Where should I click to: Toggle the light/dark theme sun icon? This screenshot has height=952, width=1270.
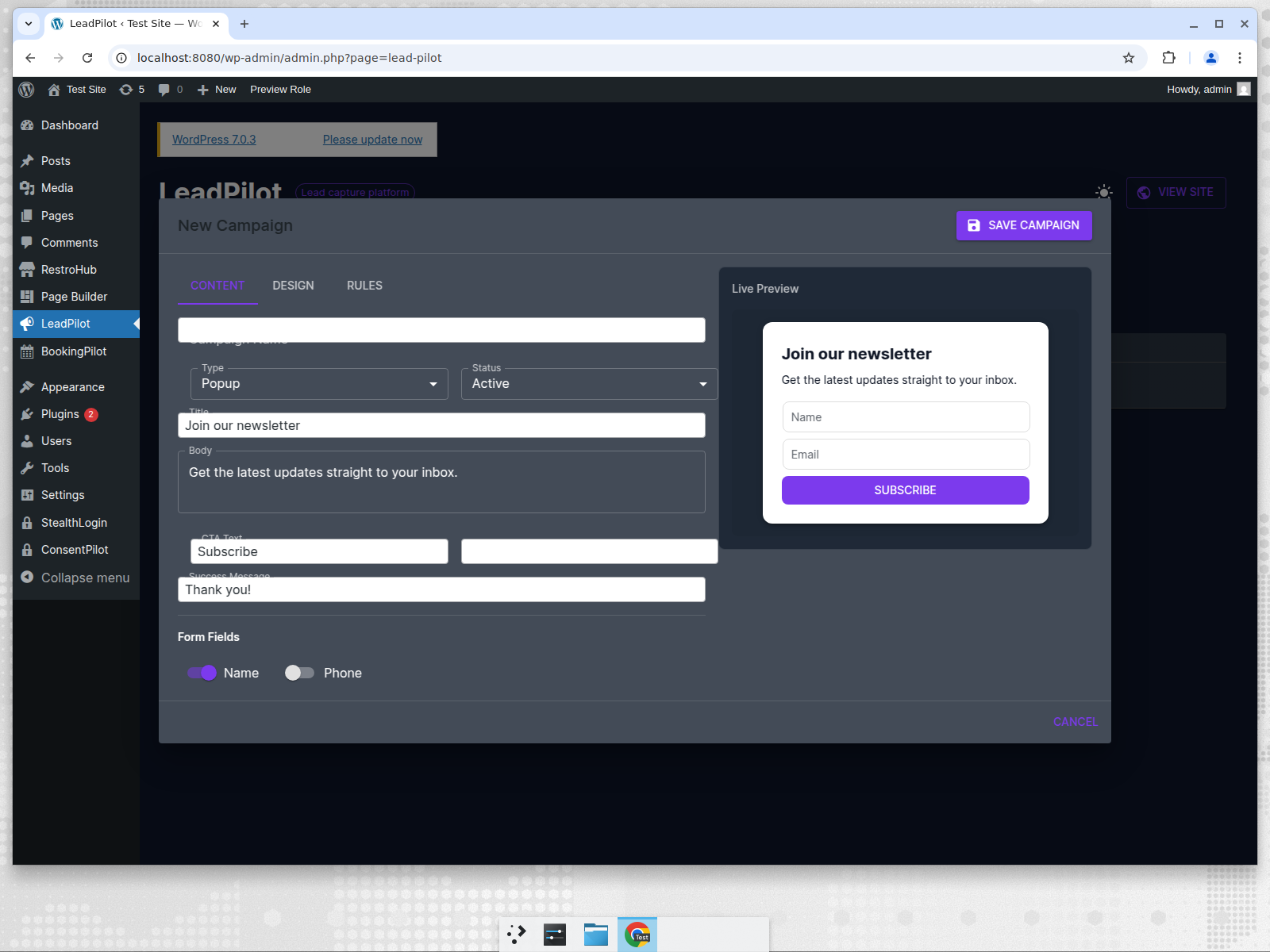pyautogui.click(x=1103, y=192)
